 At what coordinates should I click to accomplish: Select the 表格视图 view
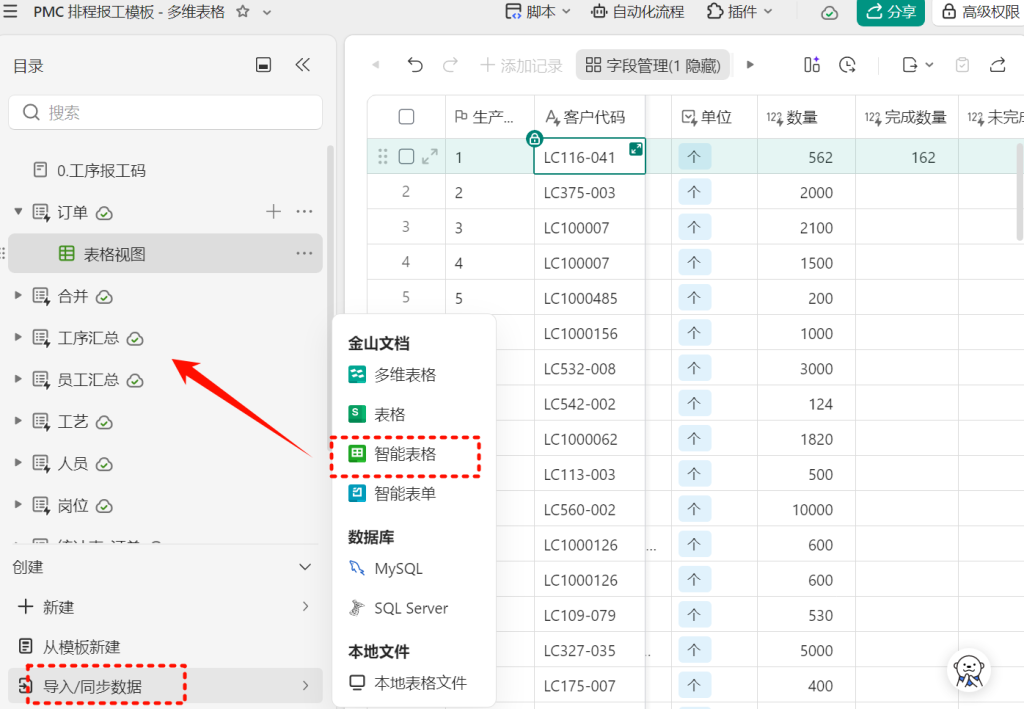coord(165,253)
